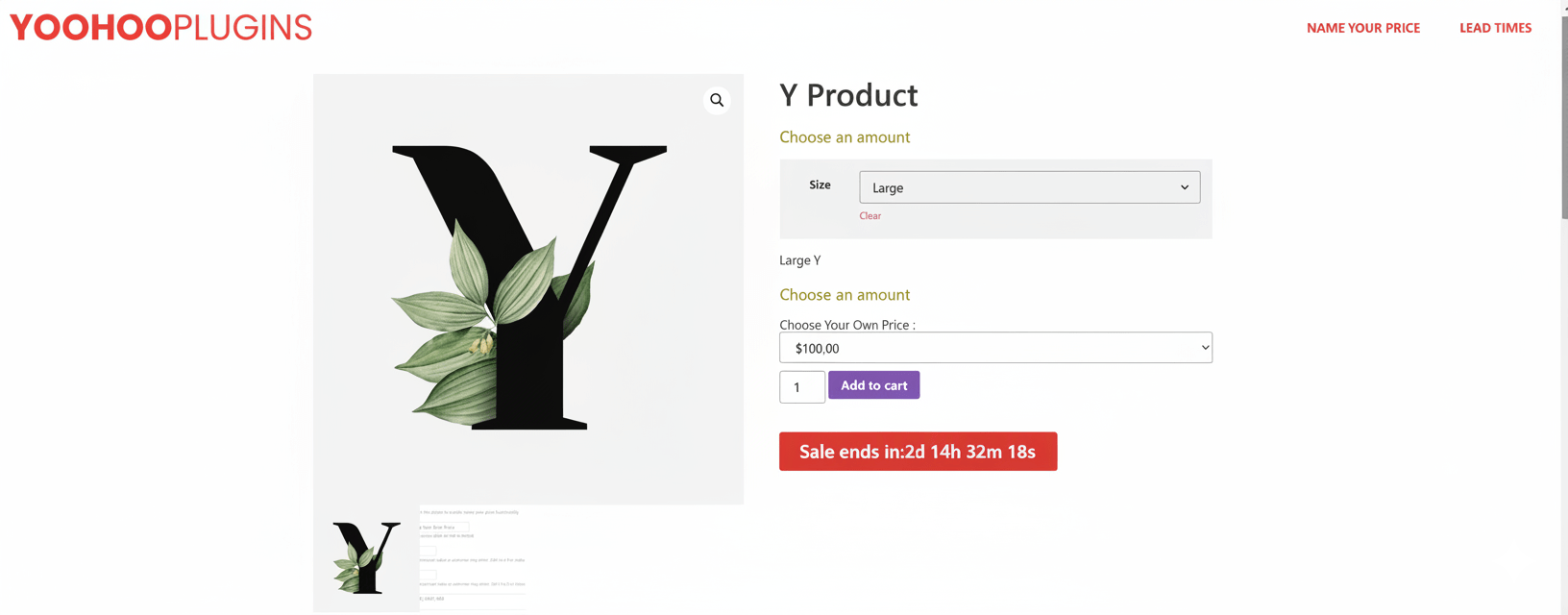This screenshot has width=1568, height=615.
Task: Expand the price selector showing $100,00
Action: click(x=994, y=347)
